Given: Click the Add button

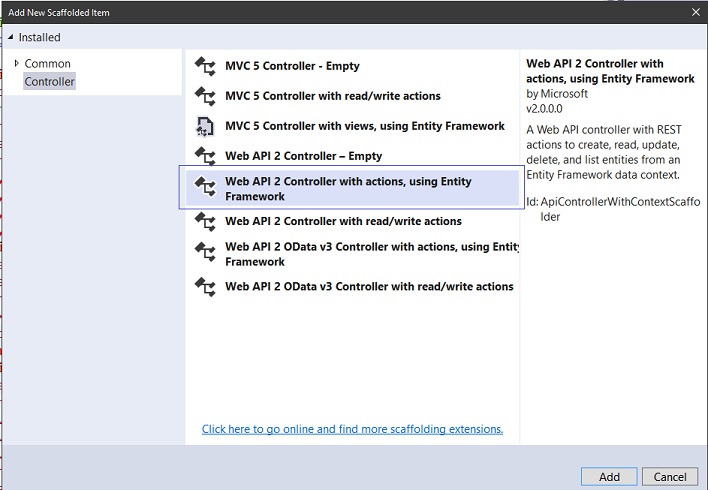Looking at the screenshot, I should coord(609,477).
